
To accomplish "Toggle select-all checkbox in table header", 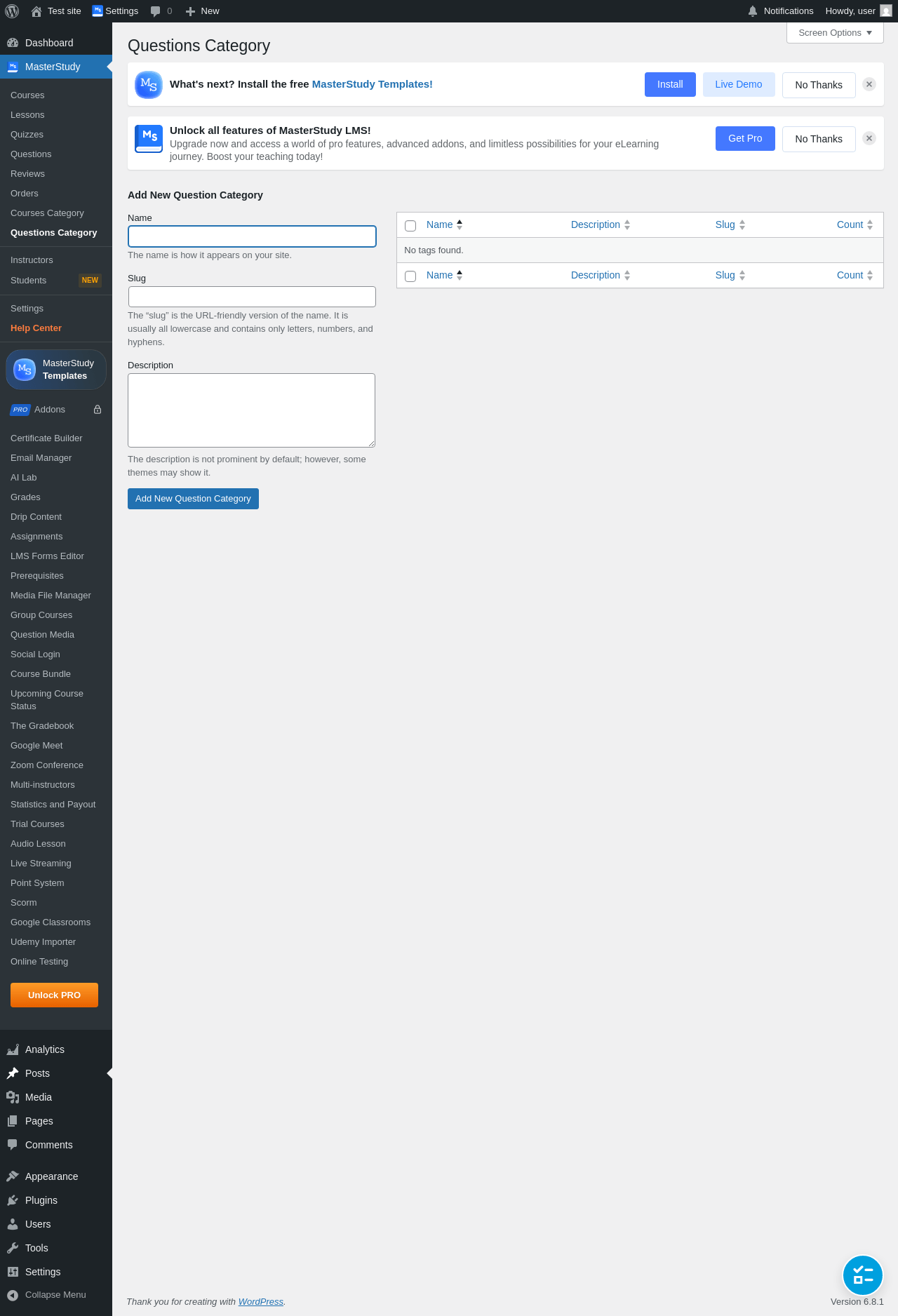I will pos(410,226).
